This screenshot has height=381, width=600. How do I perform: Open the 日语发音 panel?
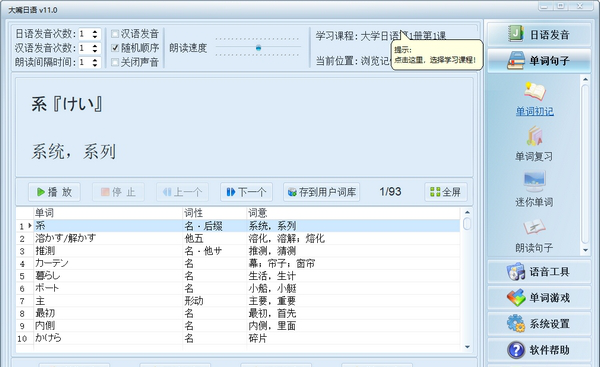[x=539, y=35]
